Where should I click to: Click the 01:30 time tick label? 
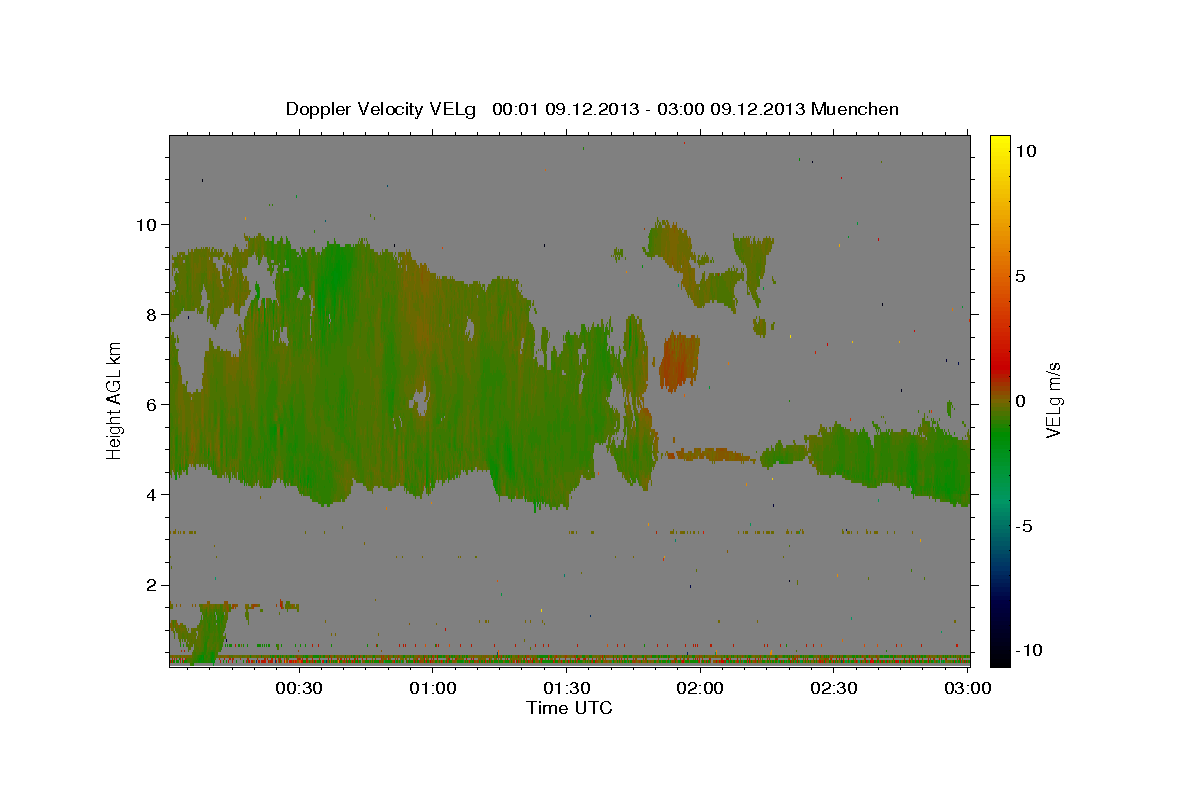[x=567, y=688]
